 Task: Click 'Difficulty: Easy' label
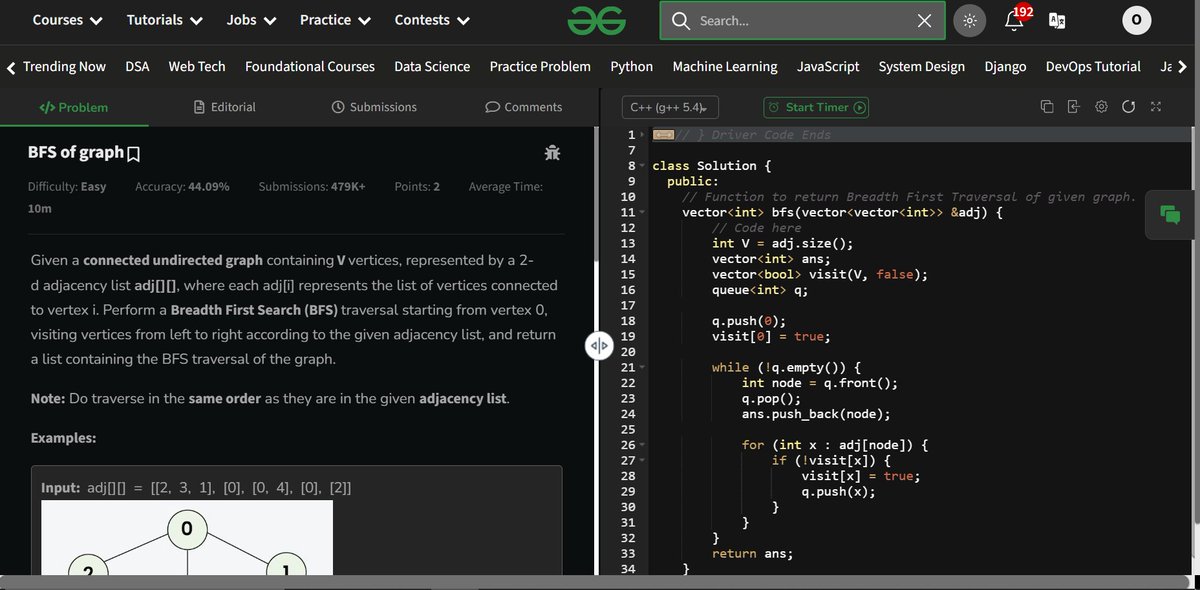67,187
